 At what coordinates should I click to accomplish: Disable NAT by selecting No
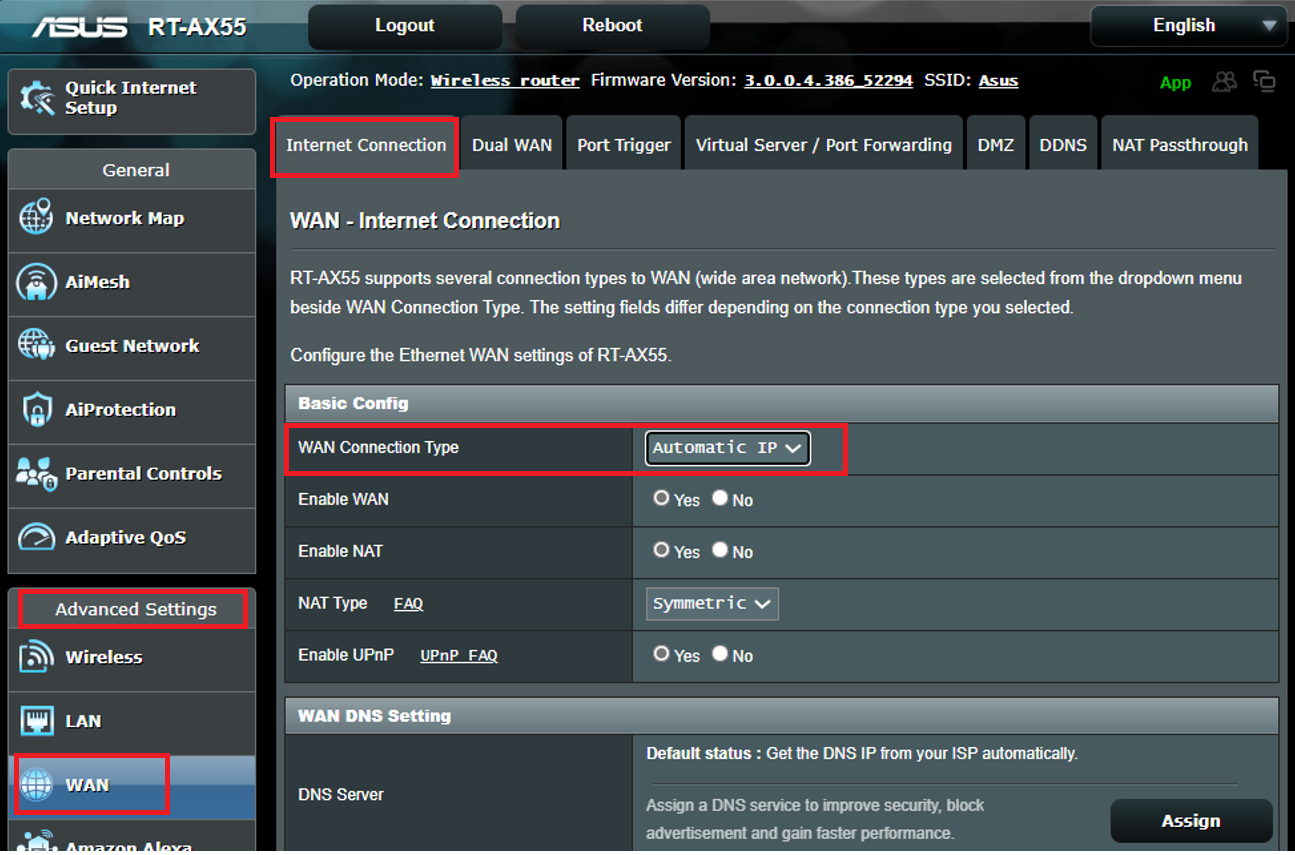click(720, 552)
